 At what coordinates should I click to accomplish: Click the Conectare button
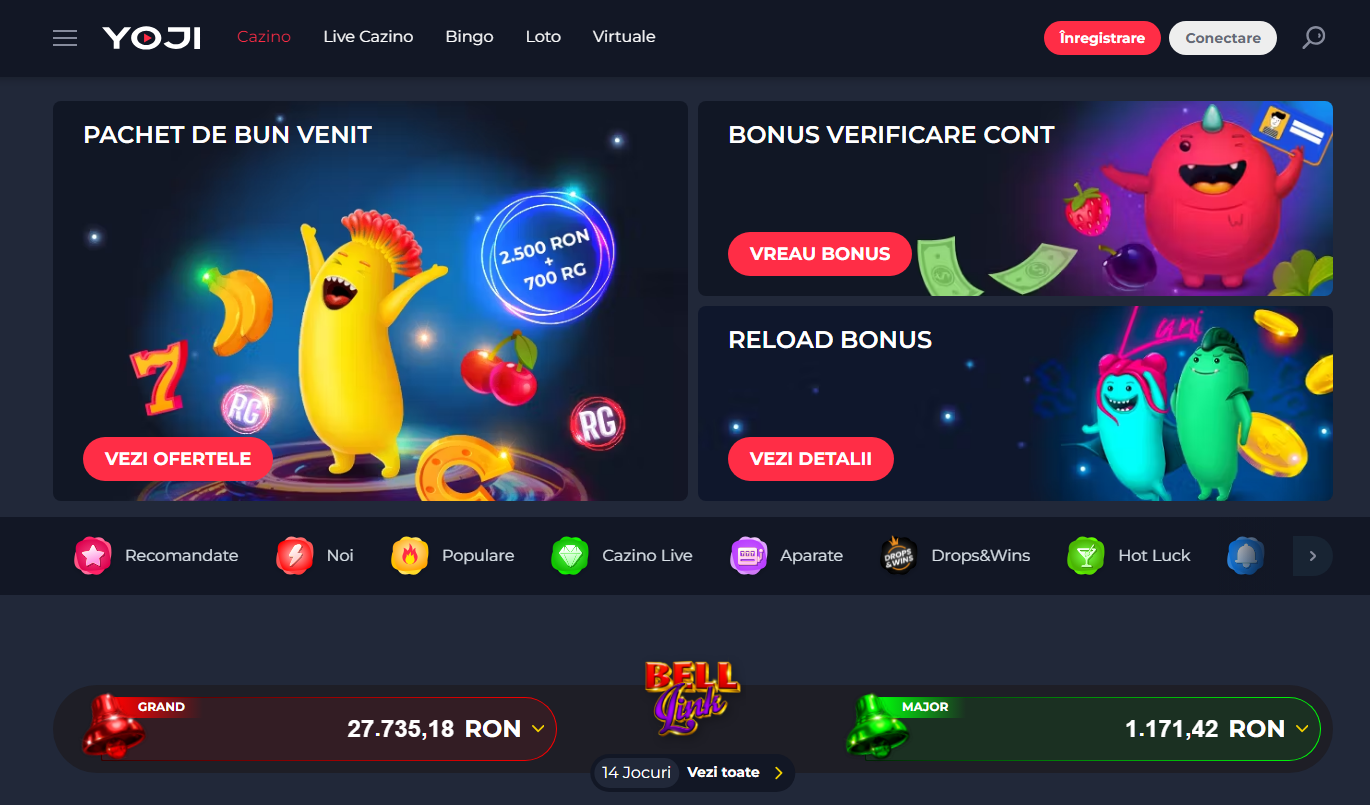pos(1223,38)
